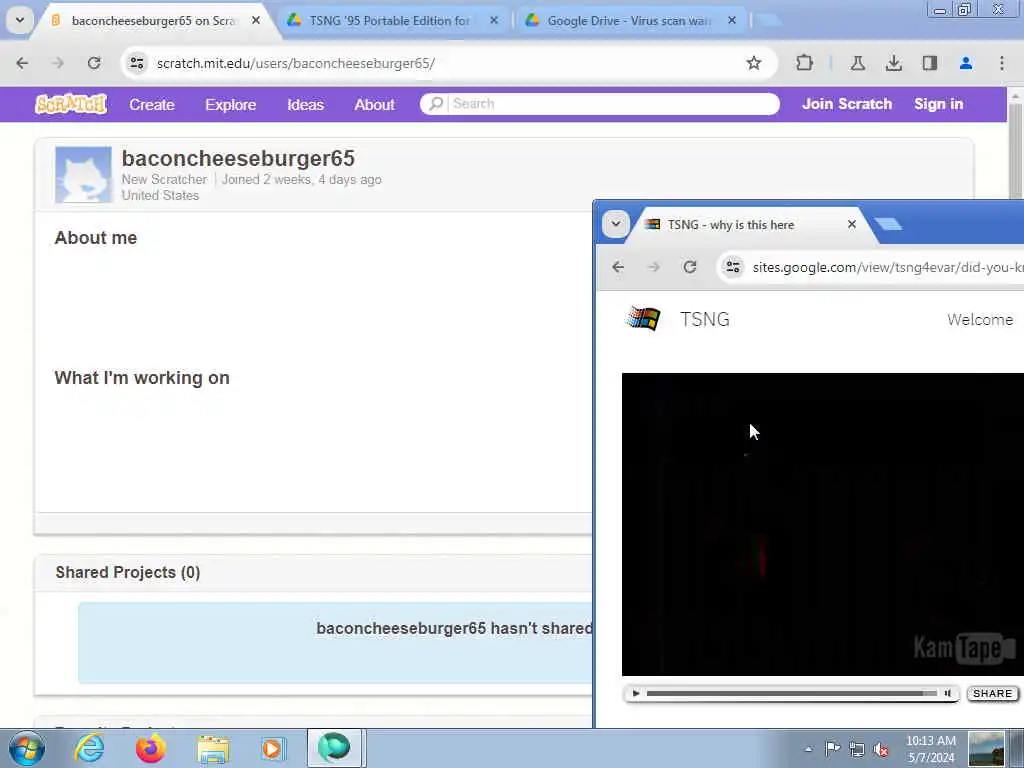Go back in the Scratch browser window

22,63
